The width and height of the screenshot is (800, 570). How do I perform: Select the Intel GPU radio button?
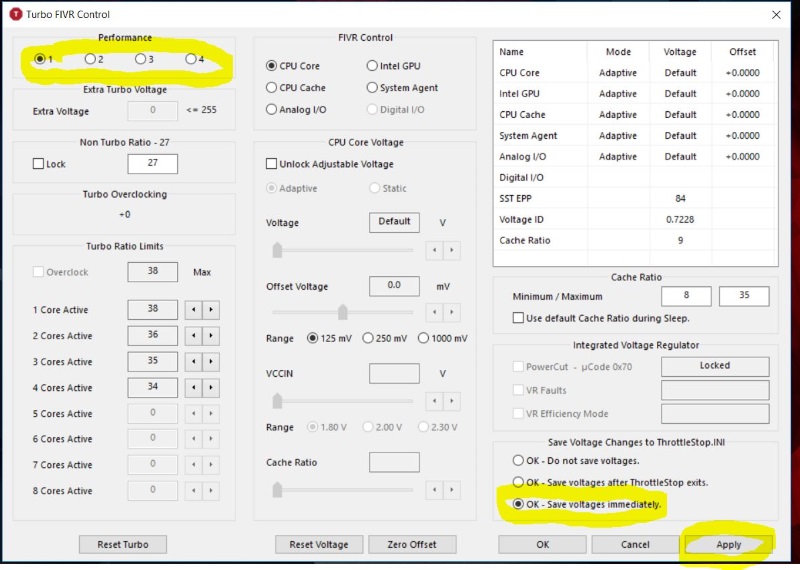coord(372,66)
